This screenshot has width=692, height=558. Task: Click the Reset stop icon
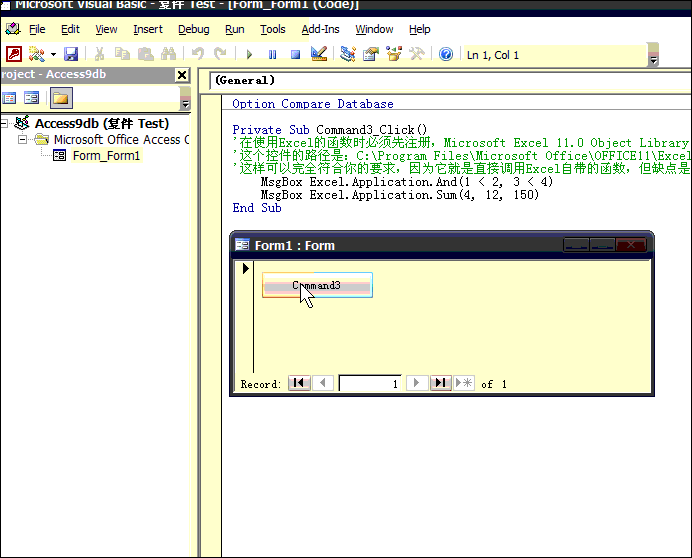pyautogui.click(x=295, y=55)
